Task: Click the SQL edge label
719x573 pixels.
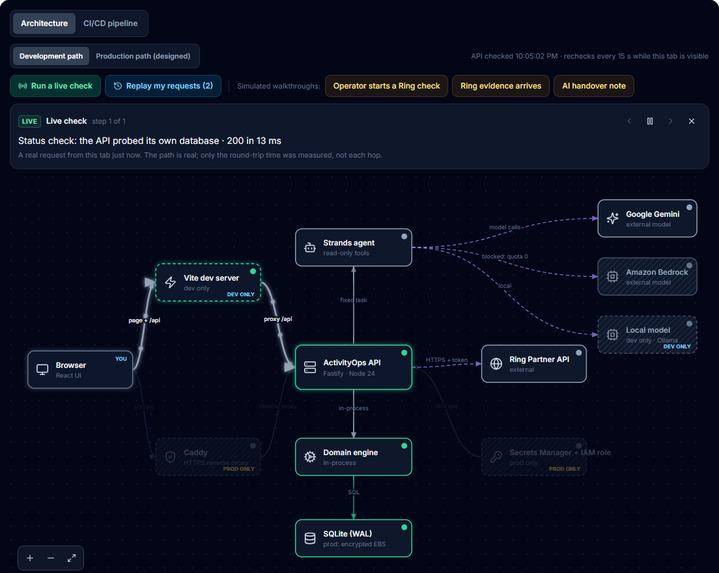Action: point(353,492)
